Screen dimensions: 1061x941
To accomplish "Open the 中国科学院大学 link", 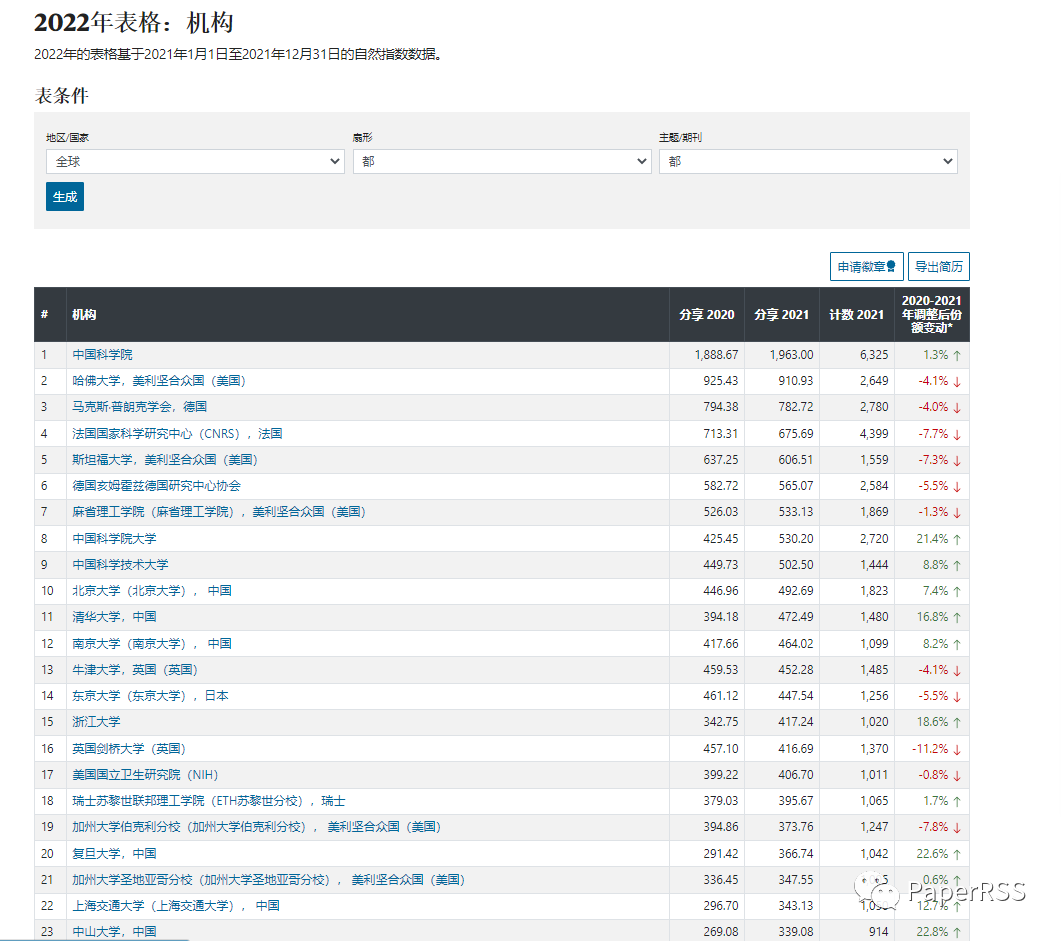I will [114, 538].
